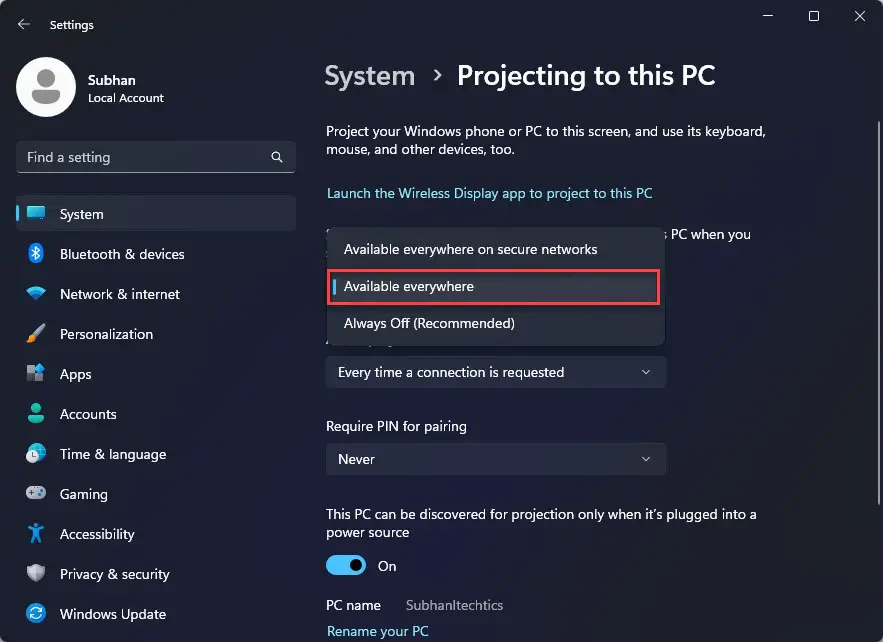Click the search magnifier in Find a setting
883x642 pixels.
276,157
